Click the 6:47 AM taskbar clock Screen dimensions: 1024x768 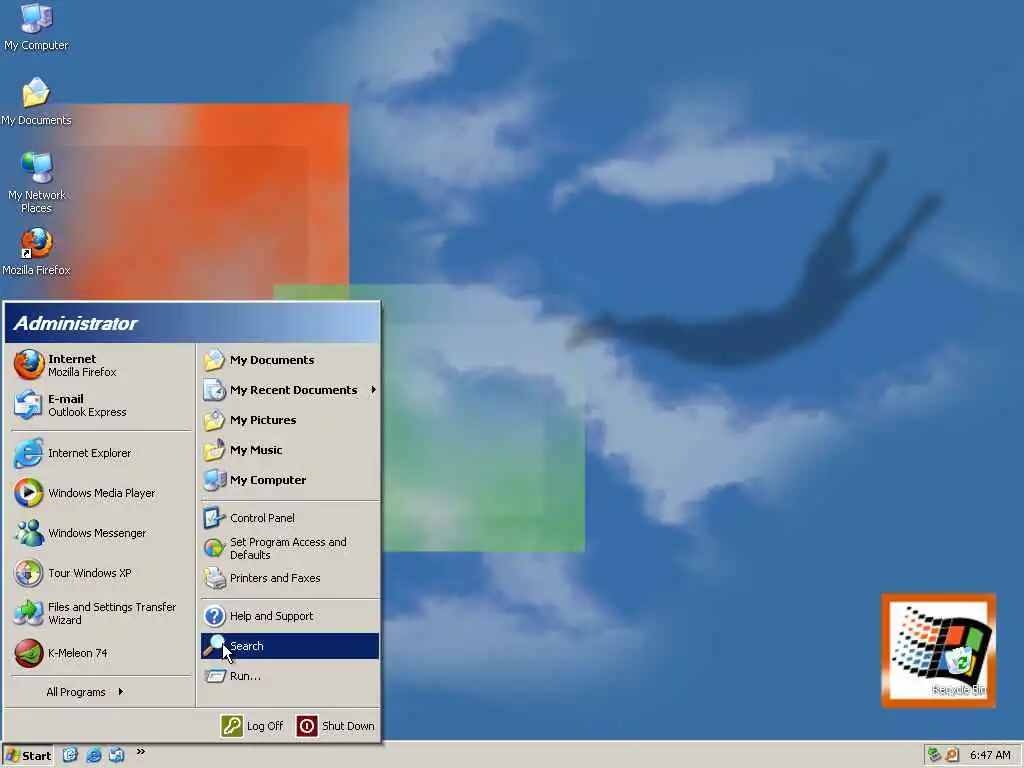click(x=990, y=756)
